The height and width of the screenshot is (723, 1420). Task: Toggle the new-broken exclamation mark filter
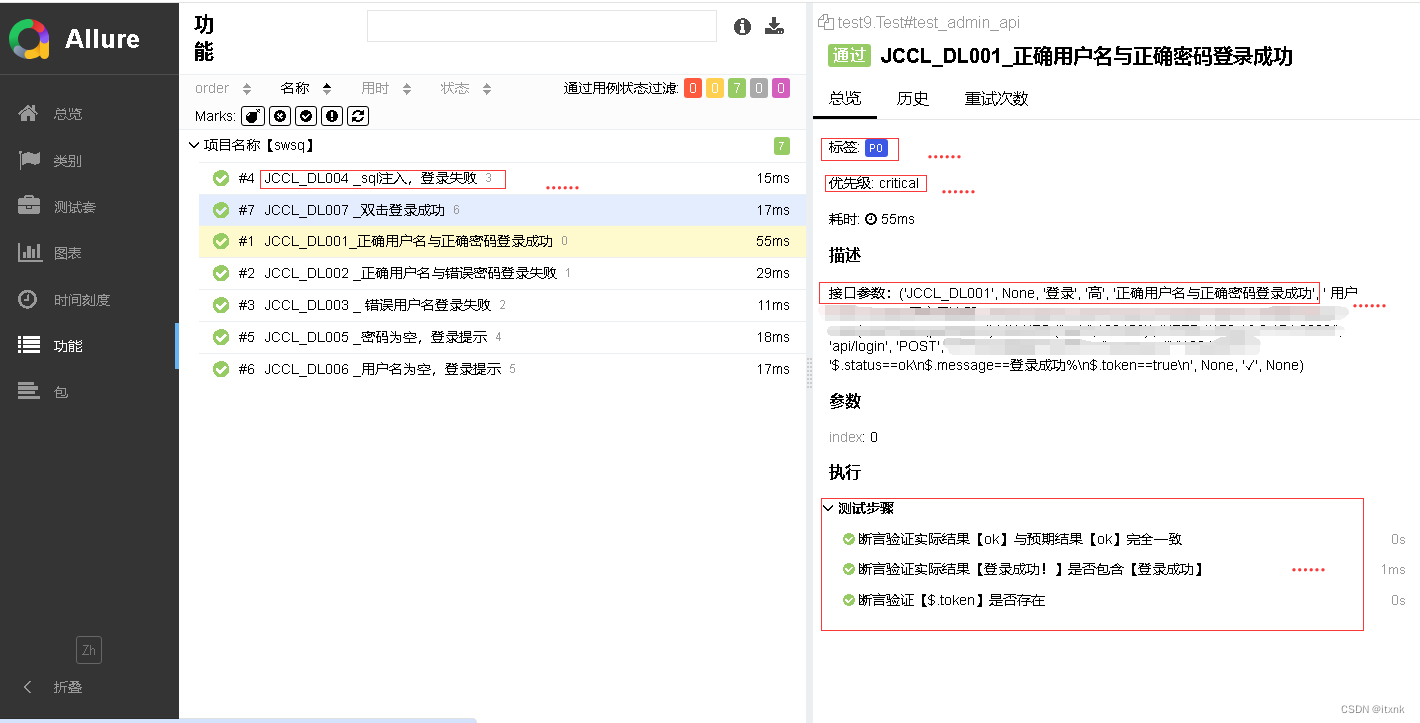[x=333, y=116]
